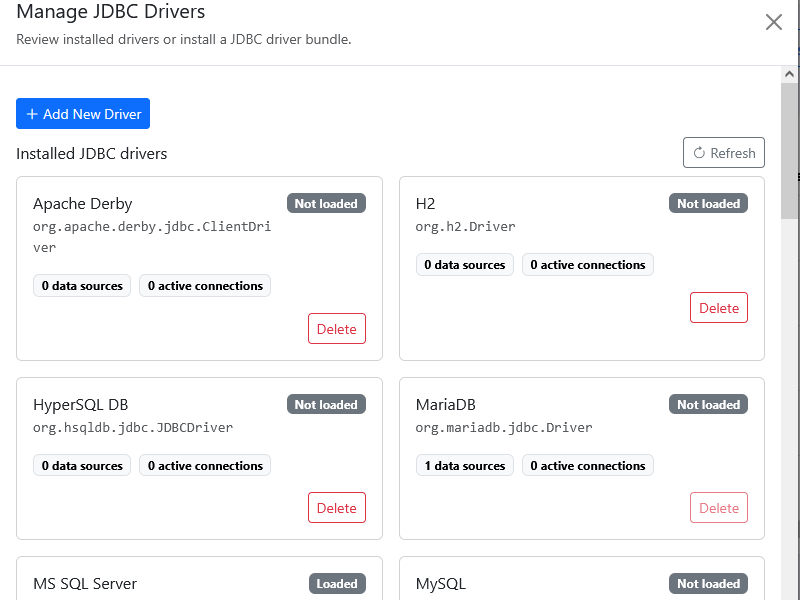The width and height of the screenshot is (800, 600).
Task: Click MS SQL Server's Loaded badge
Action: [337, 584]
